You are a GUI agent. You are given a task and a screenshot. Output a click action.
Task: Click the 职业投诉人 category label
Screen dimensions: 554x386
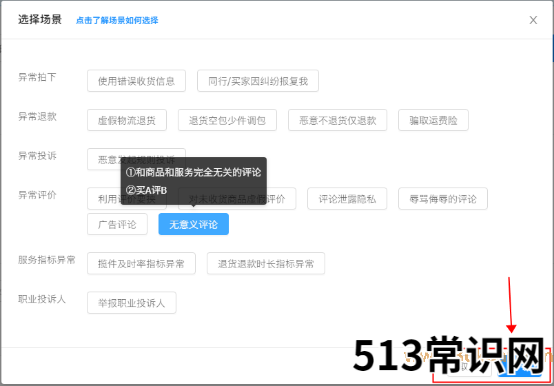[42, 299]
